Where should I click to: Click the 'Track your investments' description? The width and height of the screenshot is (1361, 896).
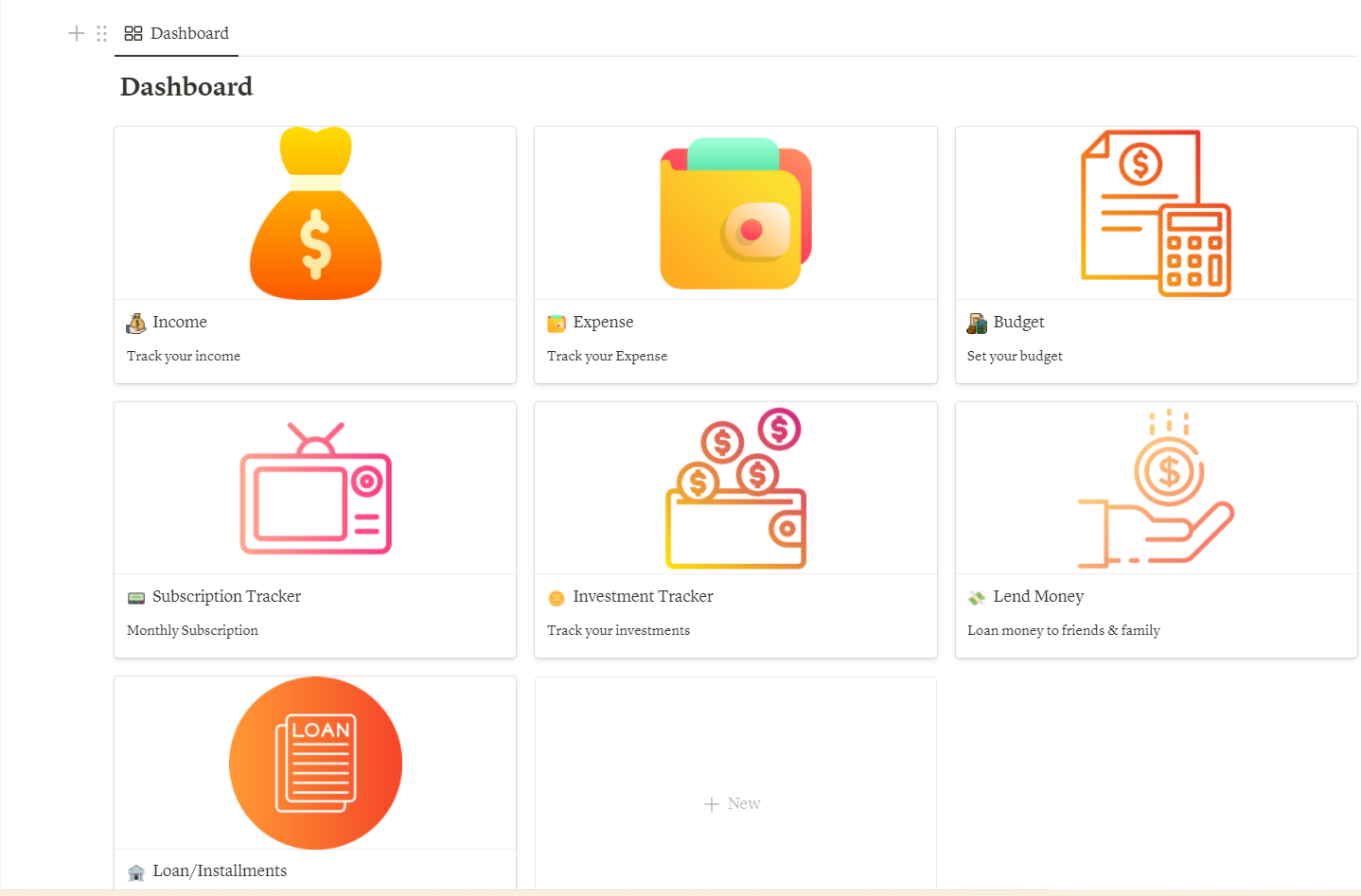[618, 630]
